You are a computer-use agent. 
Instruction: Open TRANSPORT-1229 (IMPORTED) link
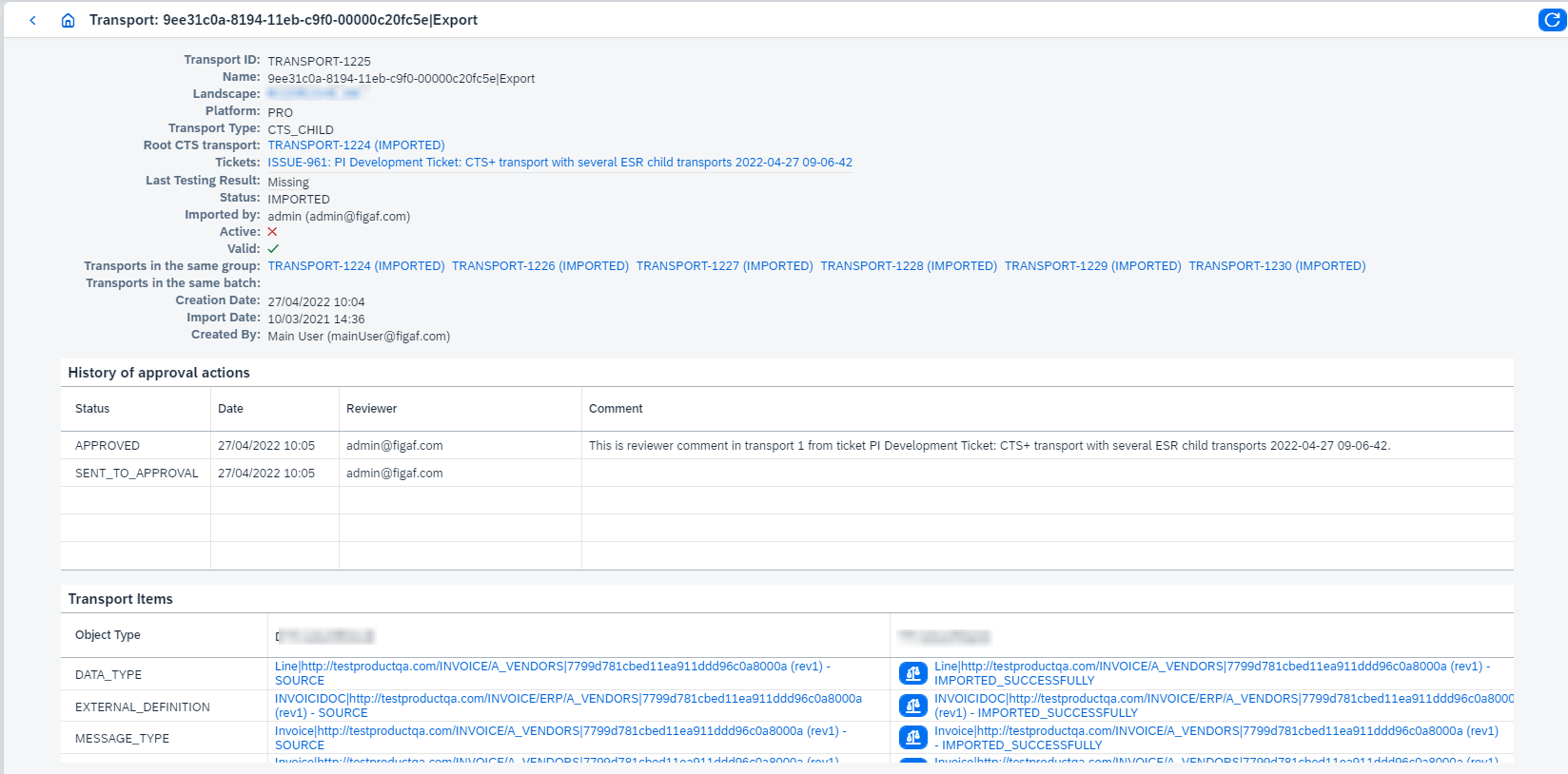[x=1093, y=266]
